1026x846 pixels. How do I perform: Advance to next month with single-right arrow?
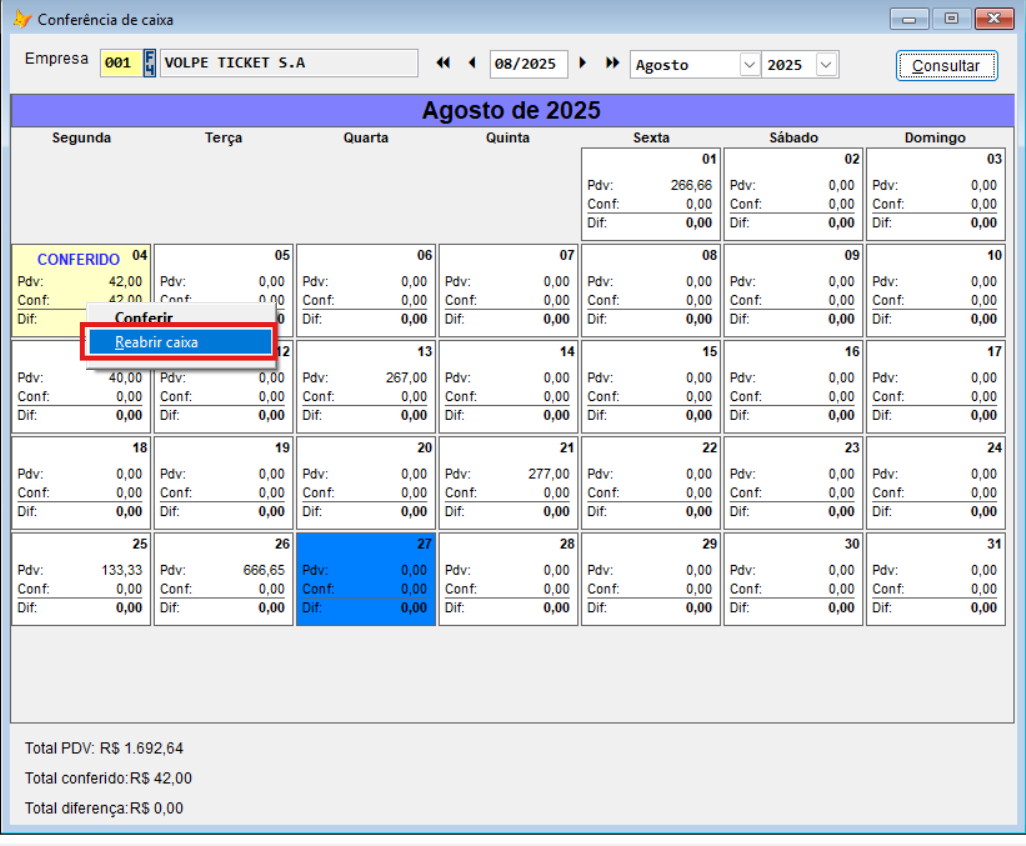point(583,63)
